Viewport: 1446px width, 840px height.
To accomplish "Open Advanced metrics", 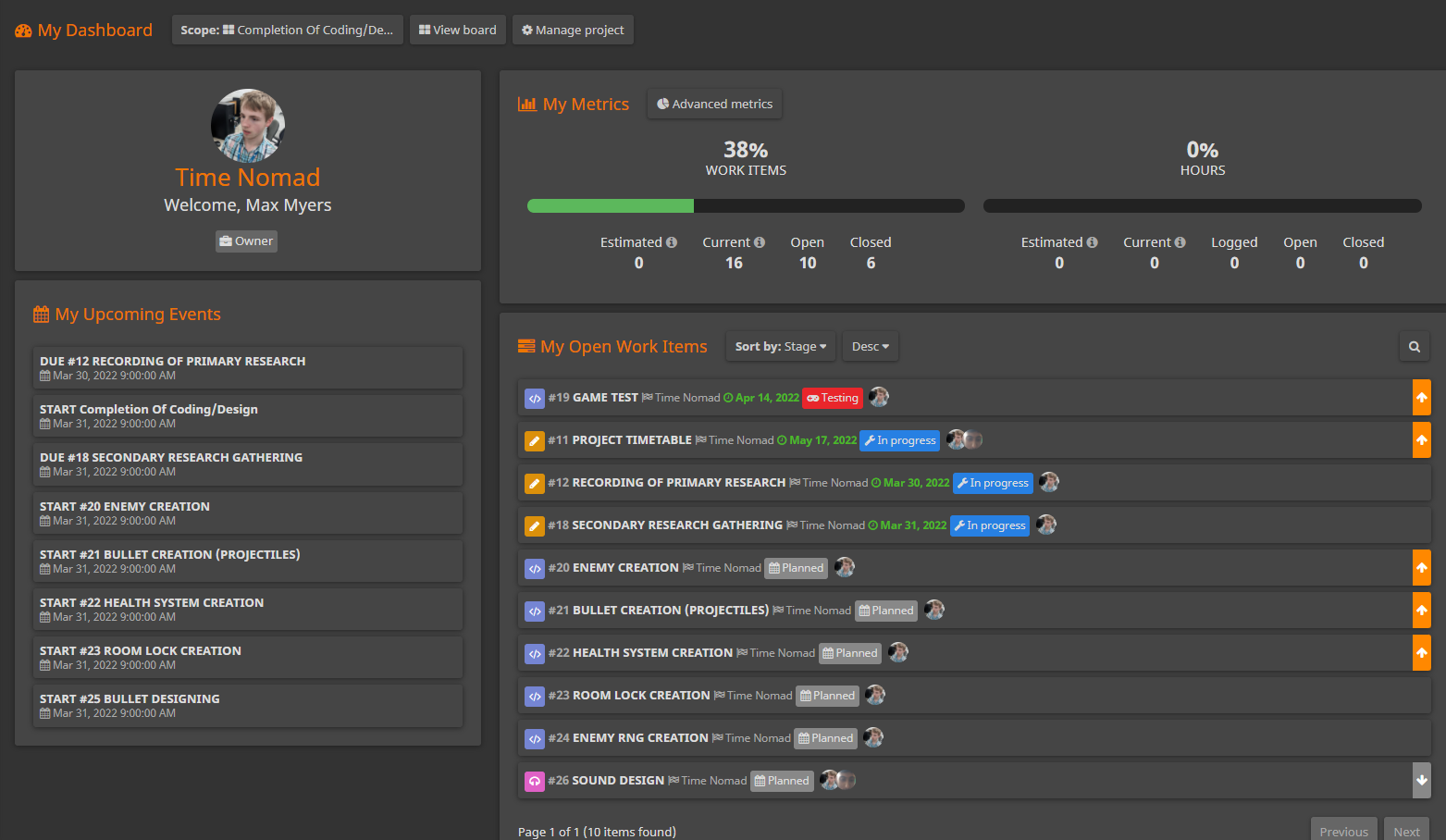I will coord(714,105).
